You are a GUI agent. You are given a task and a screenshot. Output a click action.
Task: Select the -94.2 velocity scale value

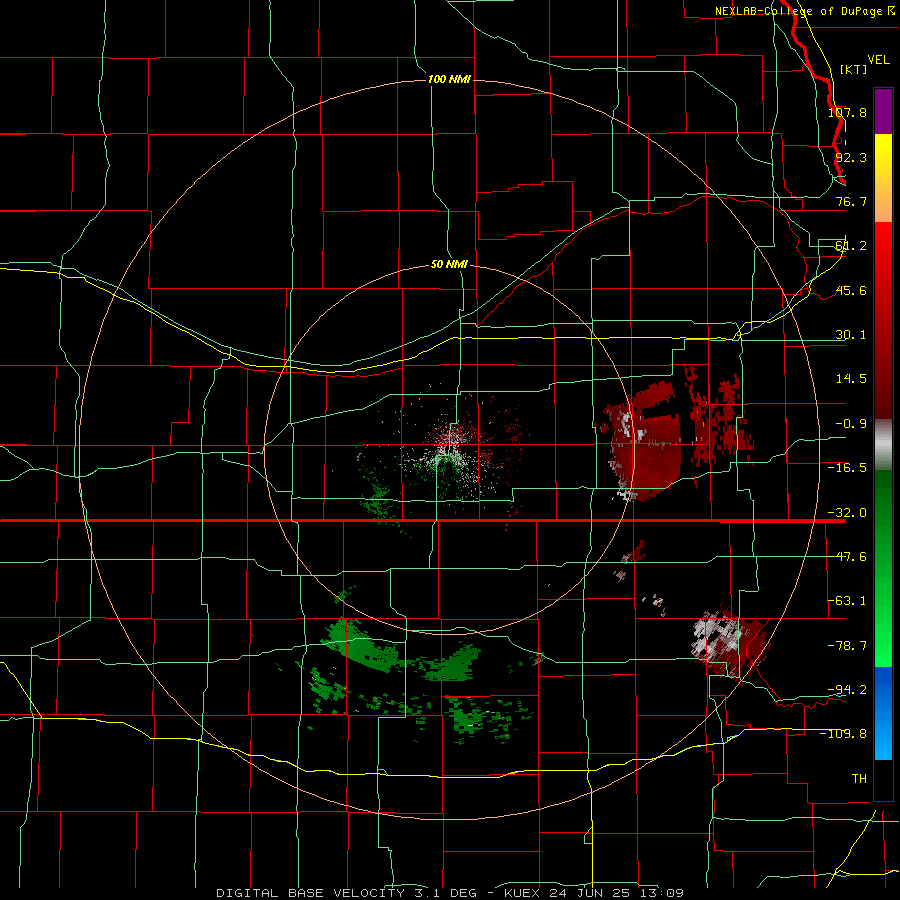point(847,689)
